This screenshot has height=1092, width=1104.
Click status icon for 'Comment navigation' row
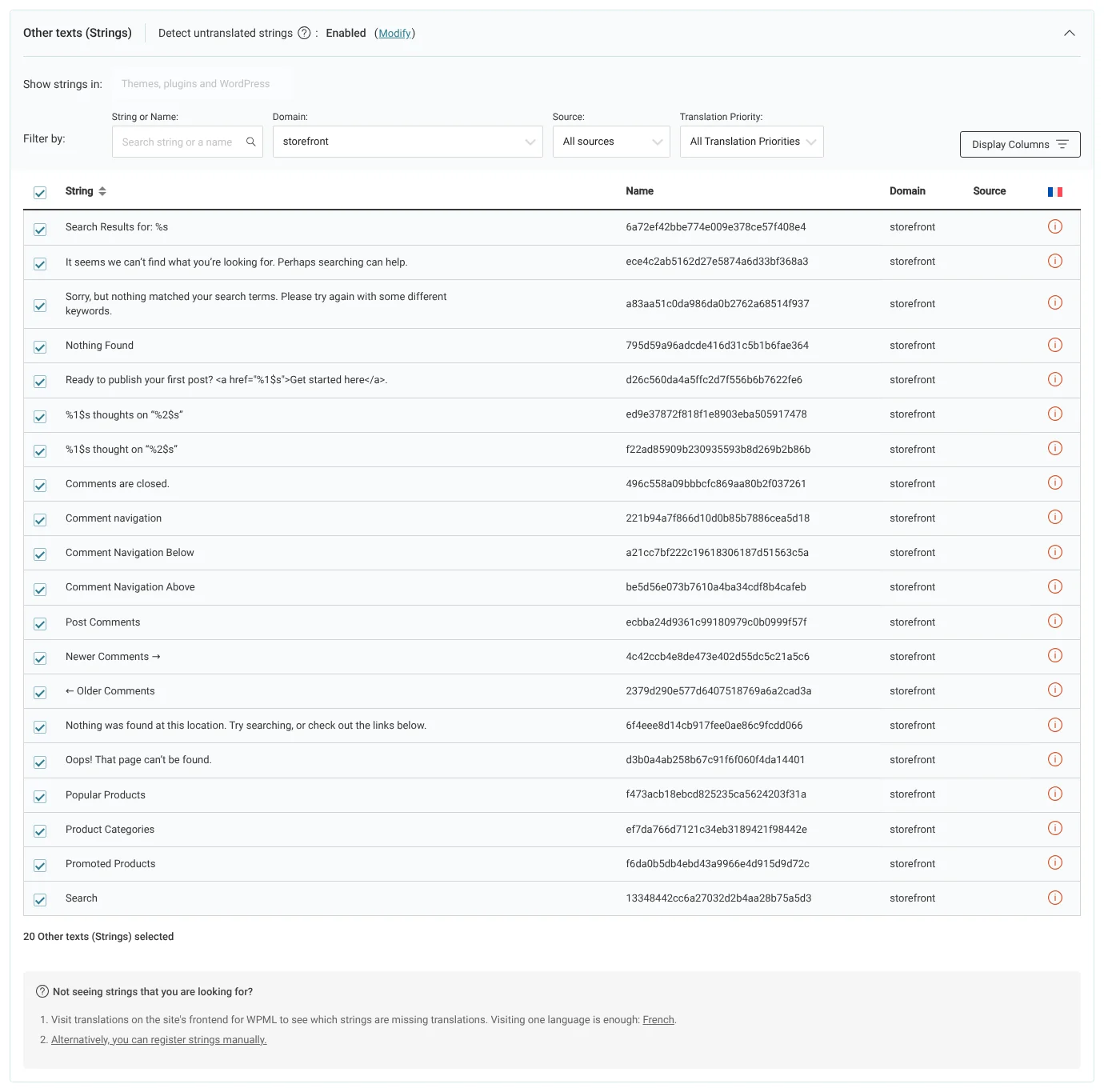tap(1055, 517)
